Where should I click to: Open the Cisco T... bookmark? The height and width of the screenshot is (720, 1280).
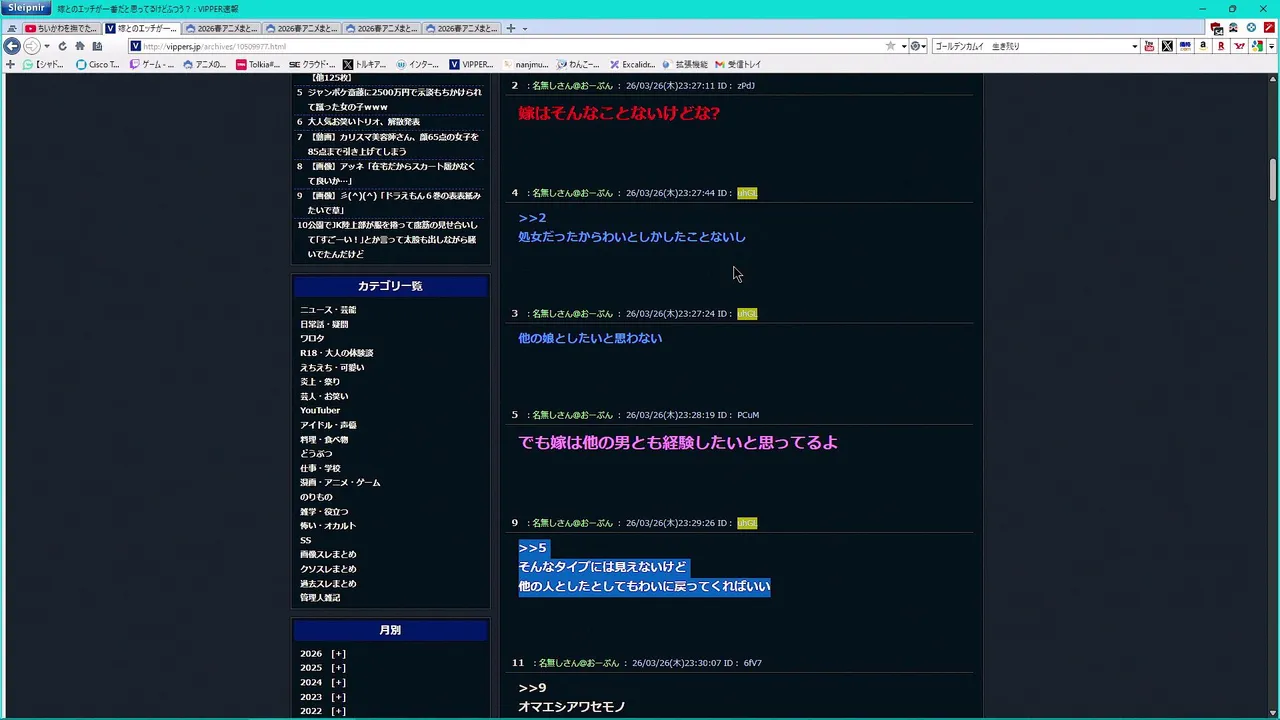click(97, 64)
